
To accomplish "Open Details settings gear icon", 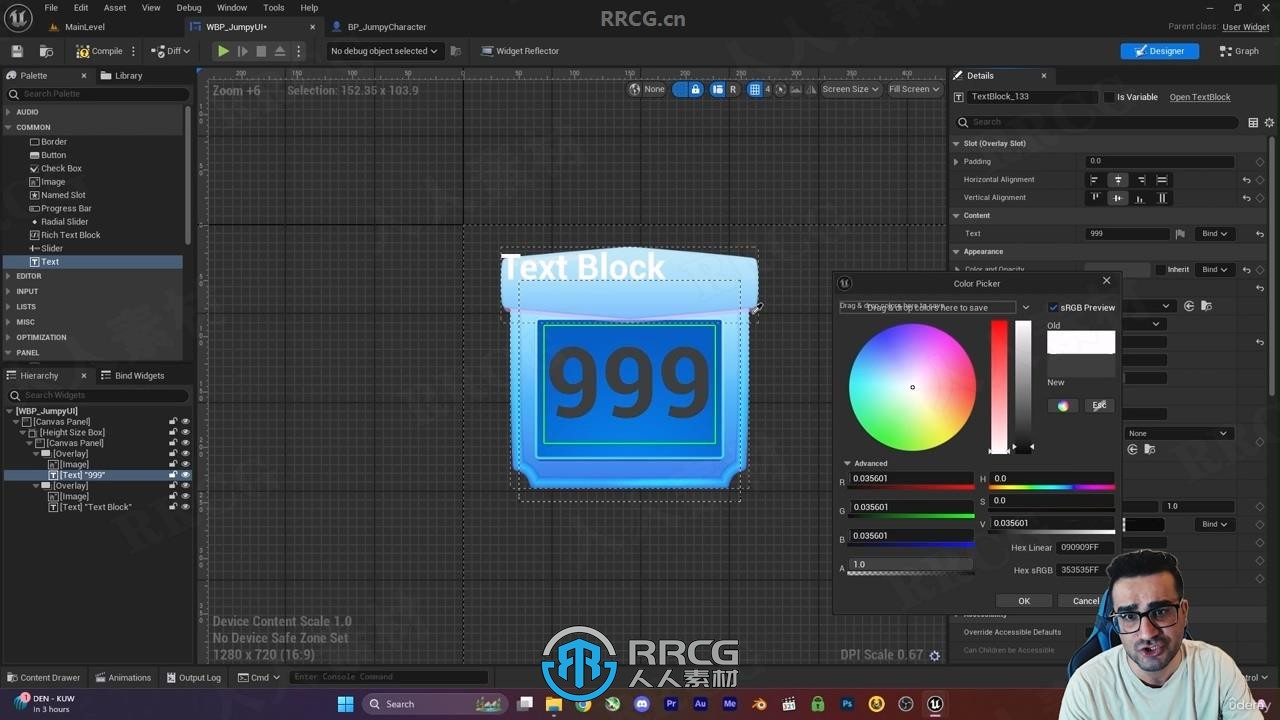I will click(x=1270, y=122).
